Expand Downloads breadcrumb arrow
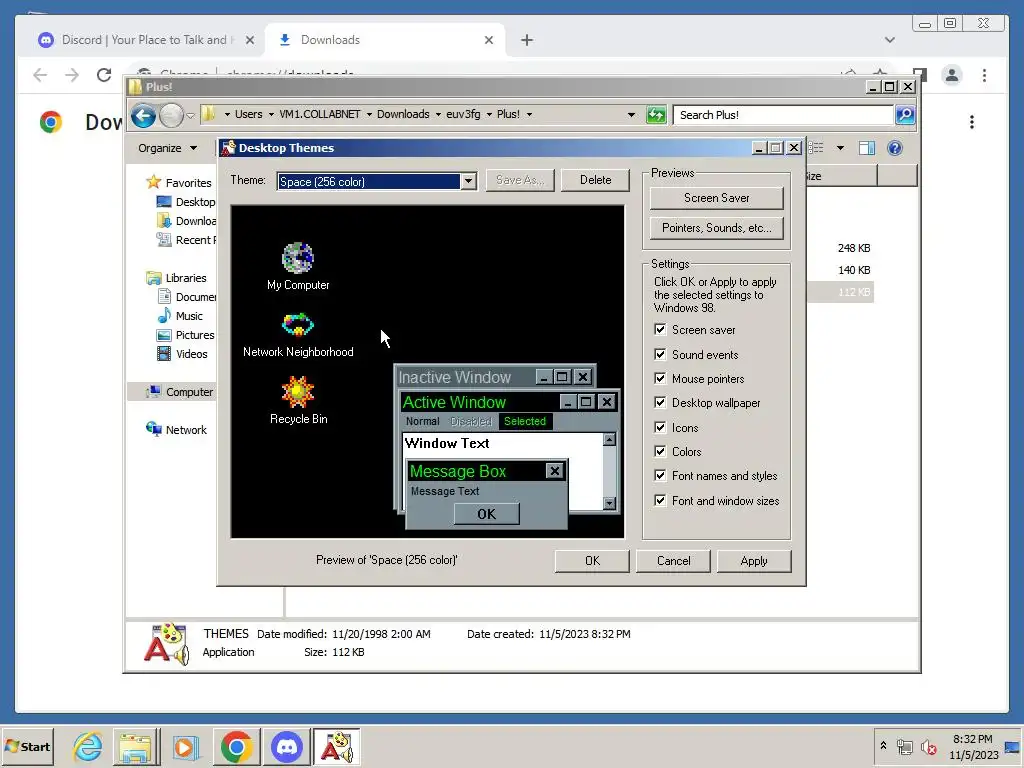Image resolution: width=1024 pixels, height=768 pixels. tap(438, 114)
